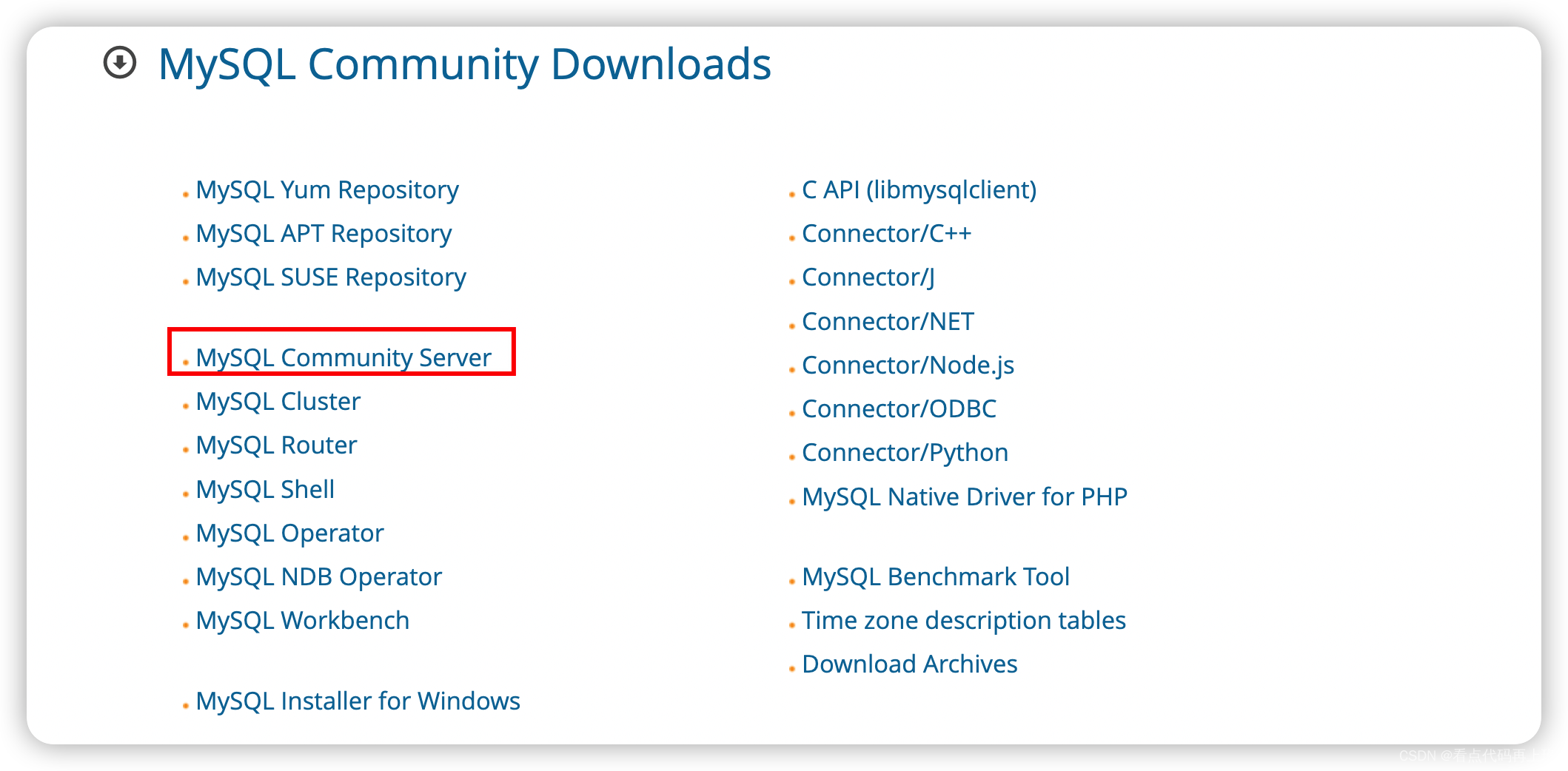
Task: Open the MySQL Community Downloads heading
Action: [465, 64]
